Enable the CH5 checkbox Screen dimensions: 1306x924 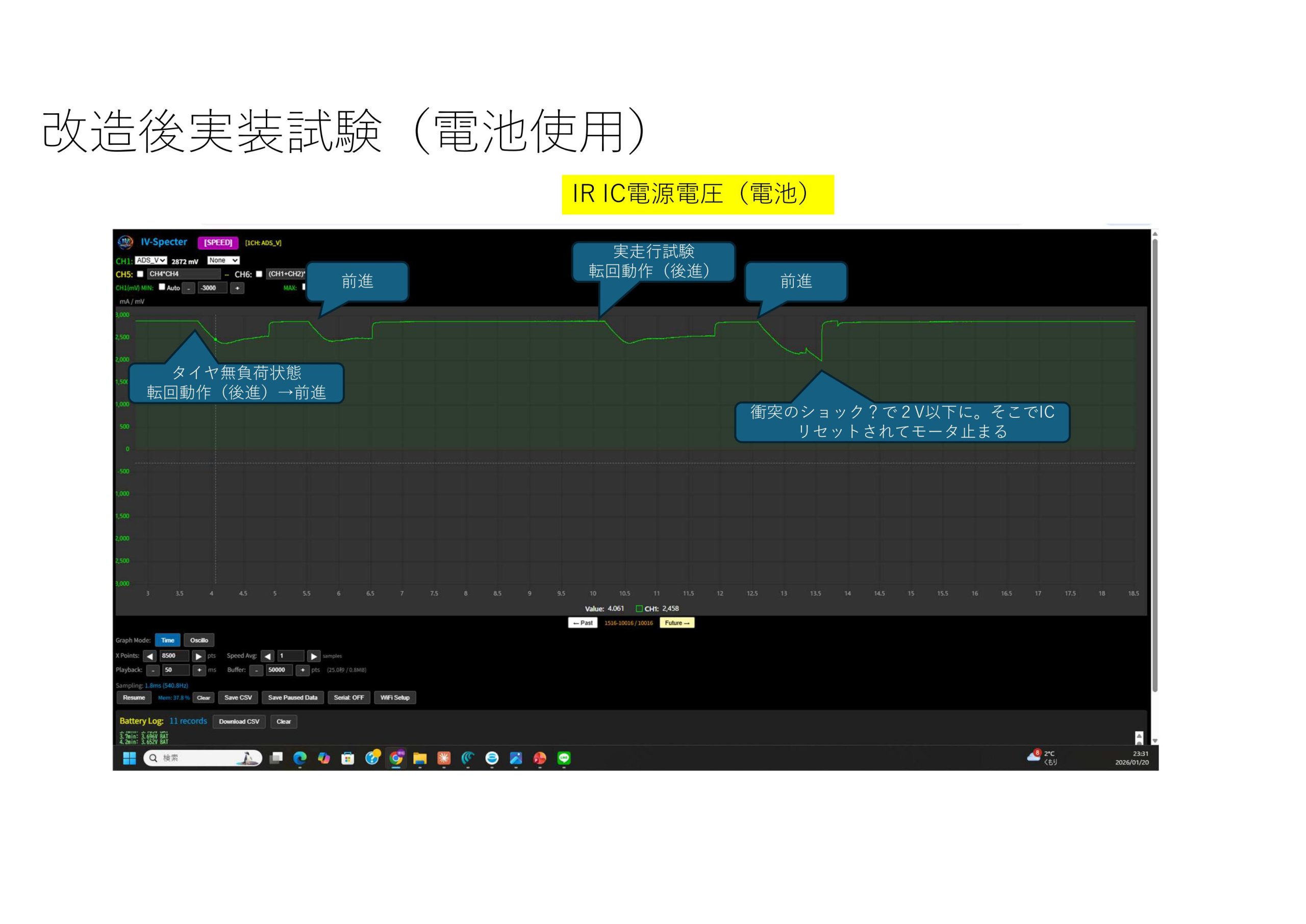(x=140, y=273)
